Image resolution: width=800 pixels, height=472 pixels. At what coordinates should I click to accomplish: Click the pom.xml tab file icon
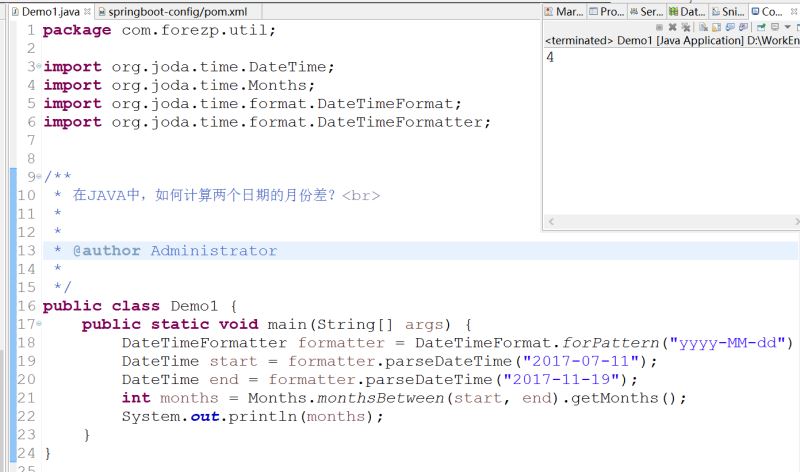(x=102, y=11)
